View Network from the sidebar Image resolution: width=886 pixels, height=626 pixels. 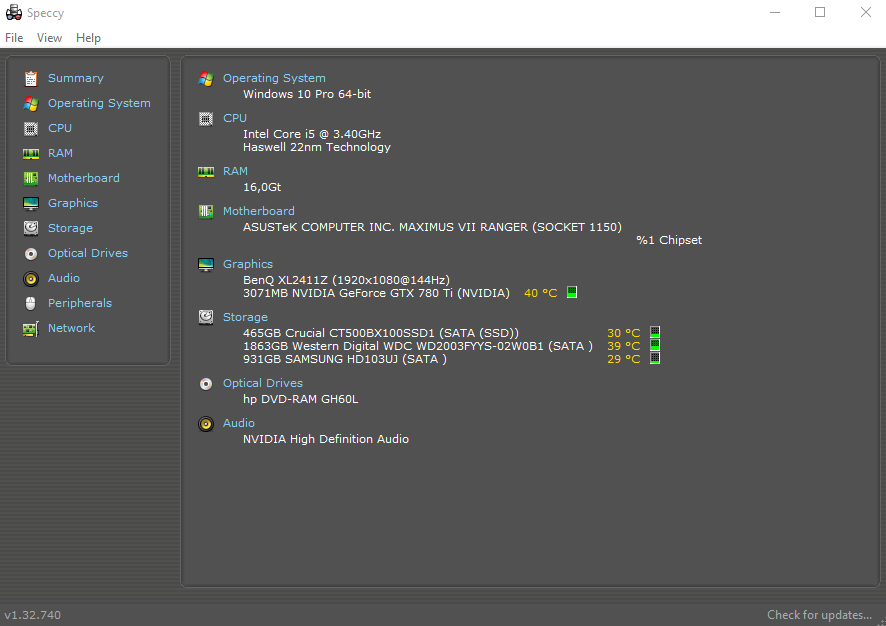click(71, 328)
